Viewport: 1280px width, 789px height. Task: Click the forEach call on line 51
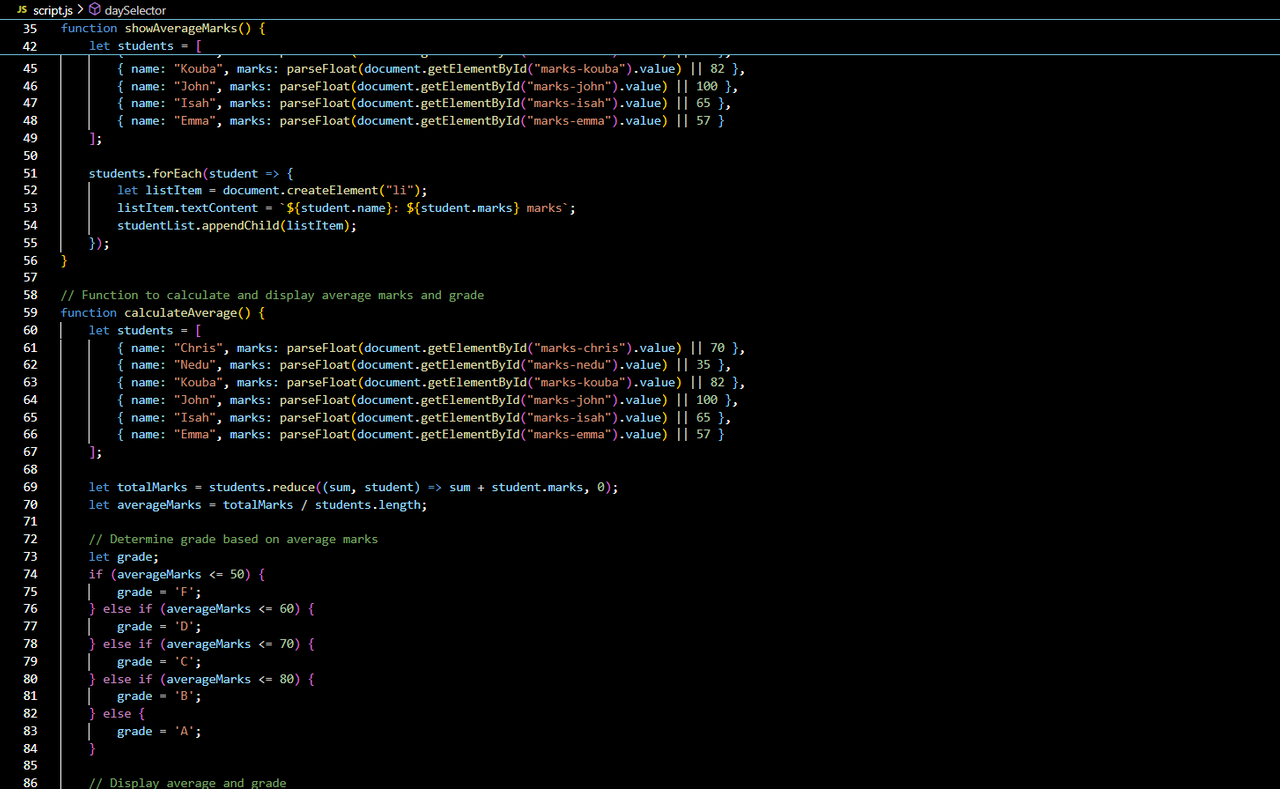(x=177, y=173)
